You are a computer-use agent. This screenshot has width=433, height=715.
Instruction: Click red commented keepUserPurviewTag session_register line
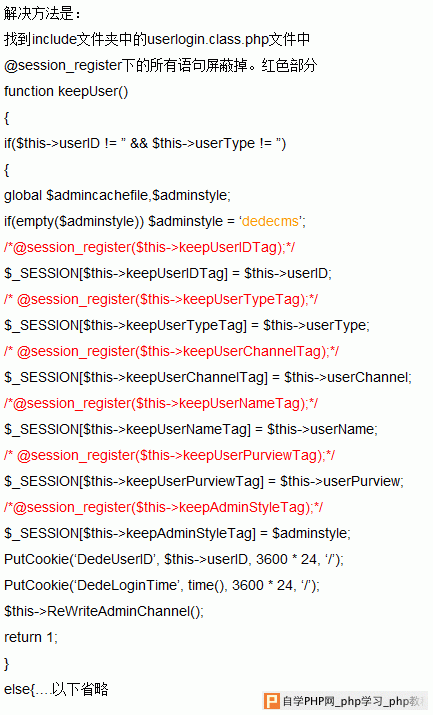[170, 456]
